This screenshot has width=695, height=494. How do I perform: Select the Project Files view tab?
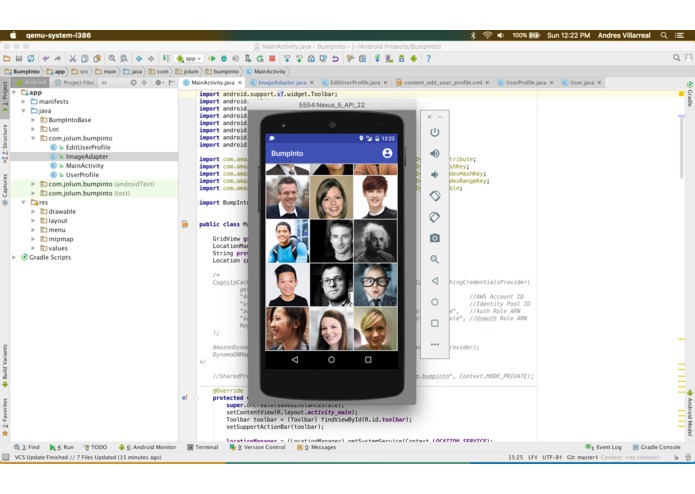(x=74, y=82)
